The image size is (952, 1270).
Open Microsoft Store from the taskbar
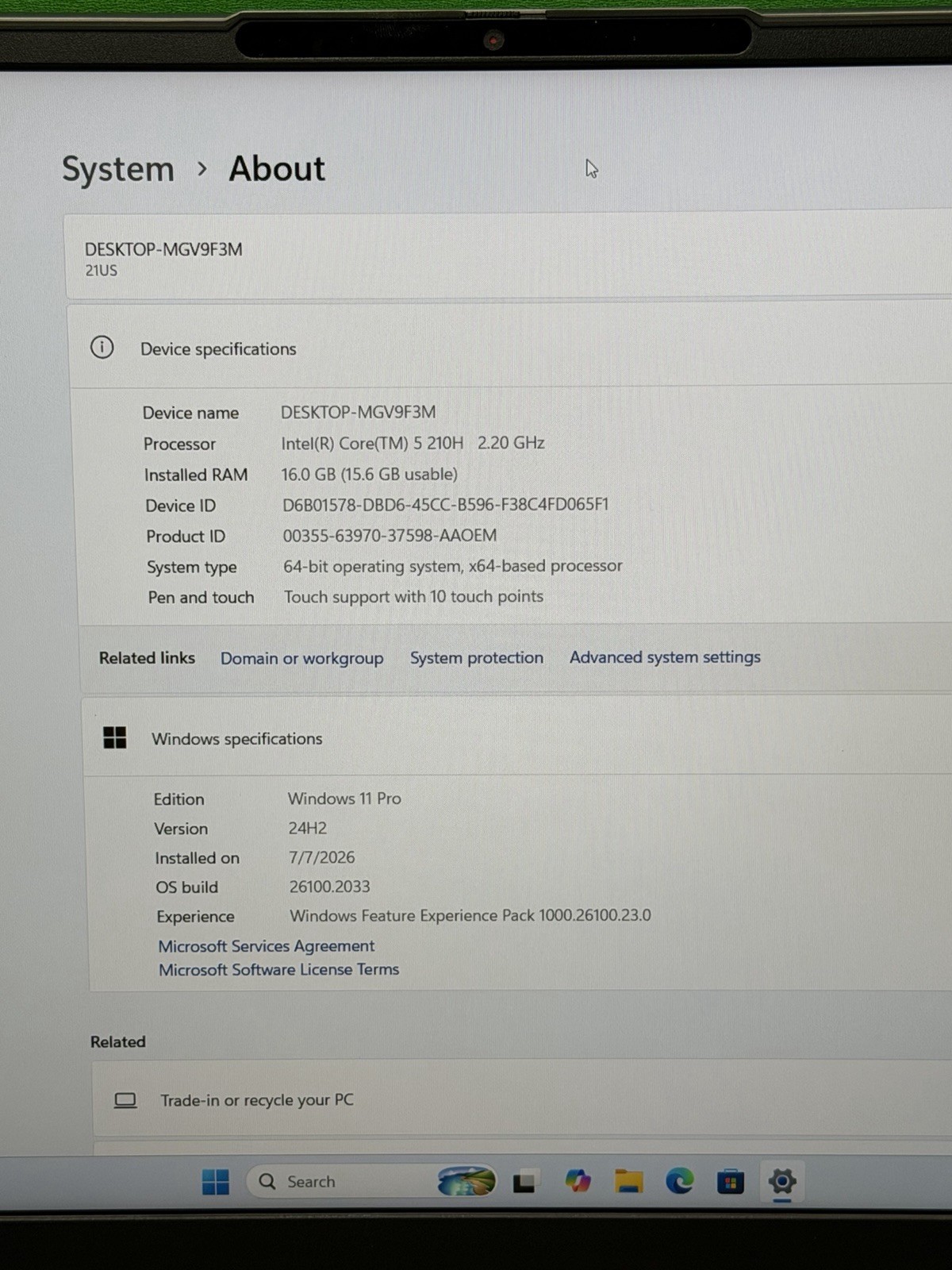730,1182
